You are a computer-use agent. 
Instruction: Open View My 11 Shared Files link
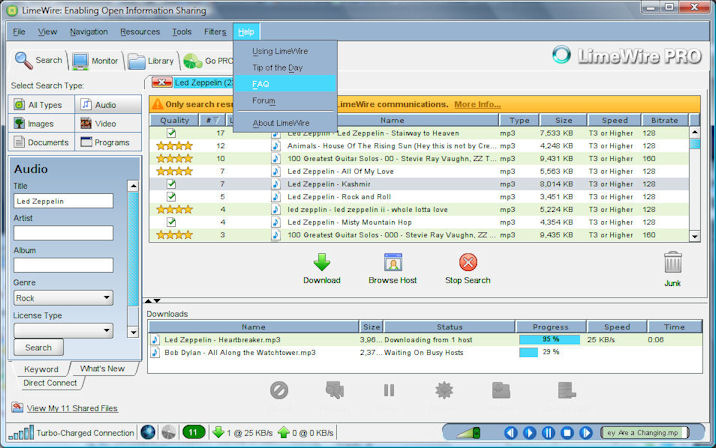[x=71, y=408]
